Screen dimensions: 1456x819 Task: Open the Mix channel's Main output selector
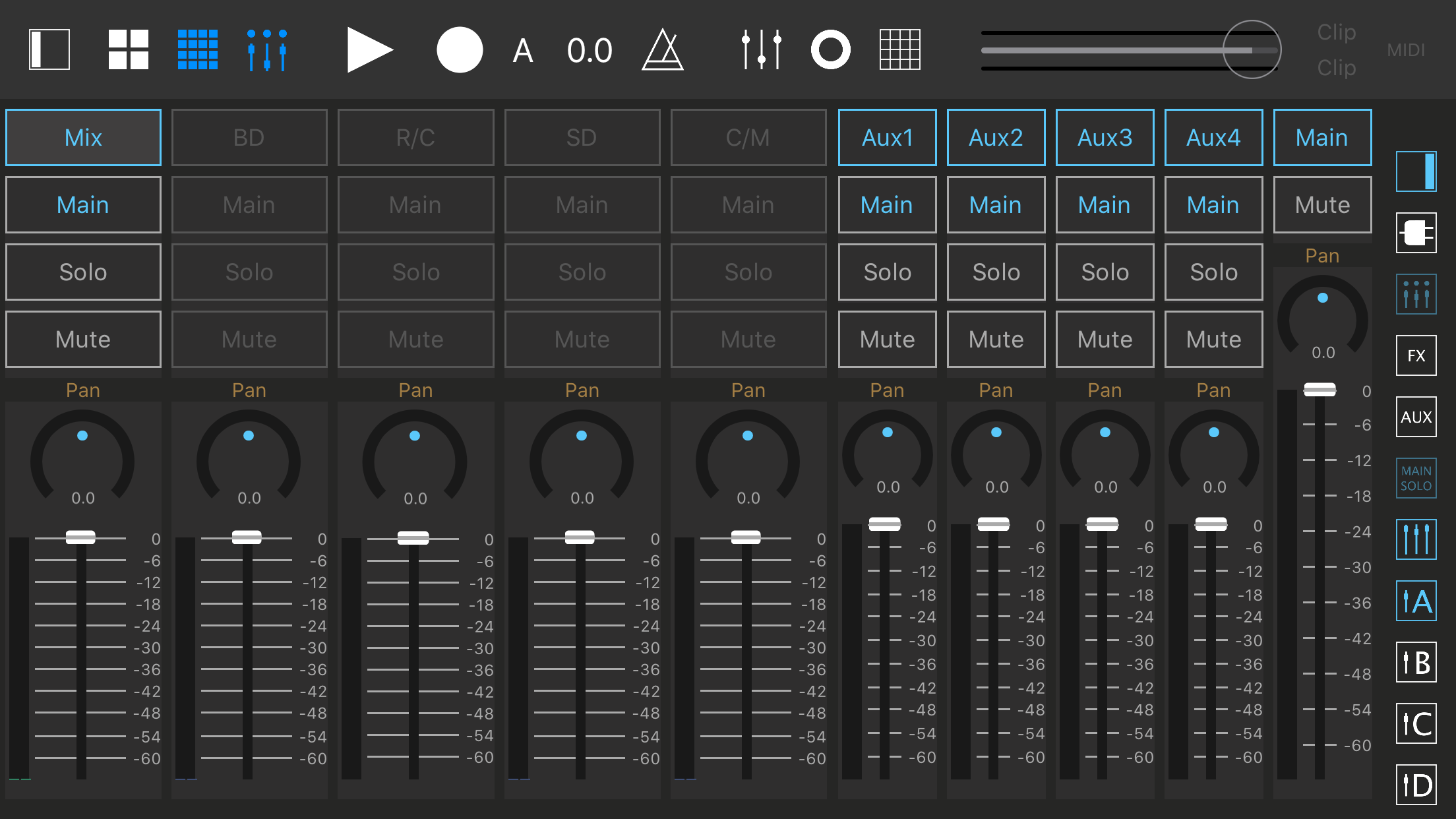pyautogui.click(x=83, y=205)
